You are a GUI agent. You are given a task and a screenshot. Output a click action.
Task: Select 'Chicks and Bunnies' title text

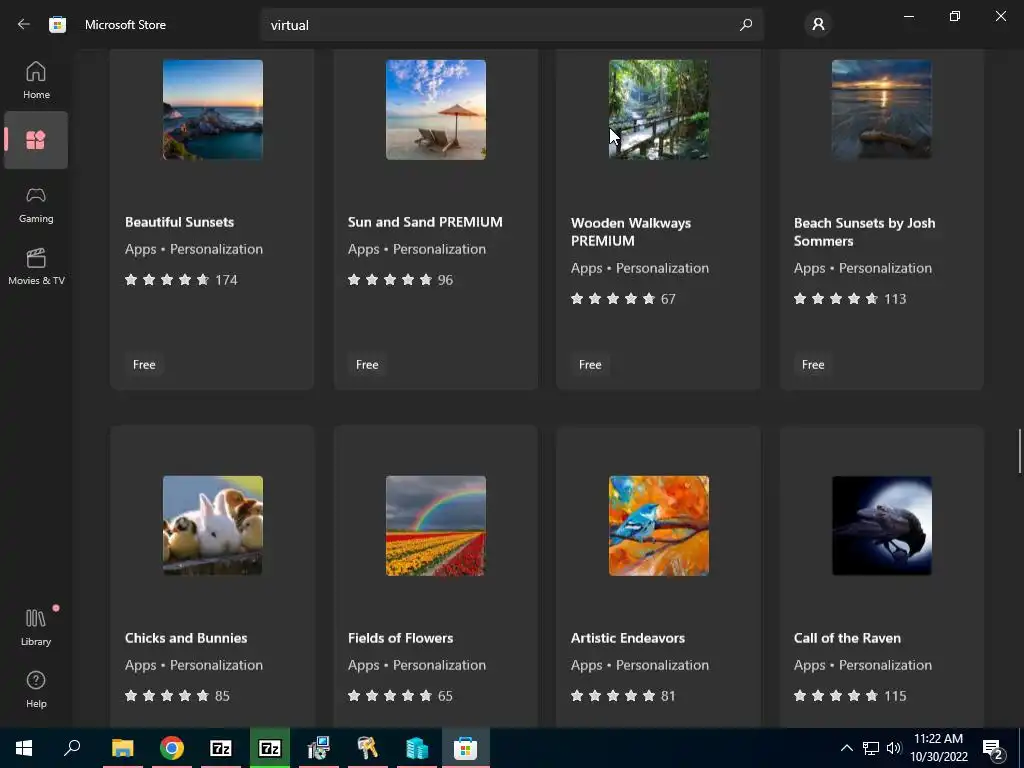point(186,638)
